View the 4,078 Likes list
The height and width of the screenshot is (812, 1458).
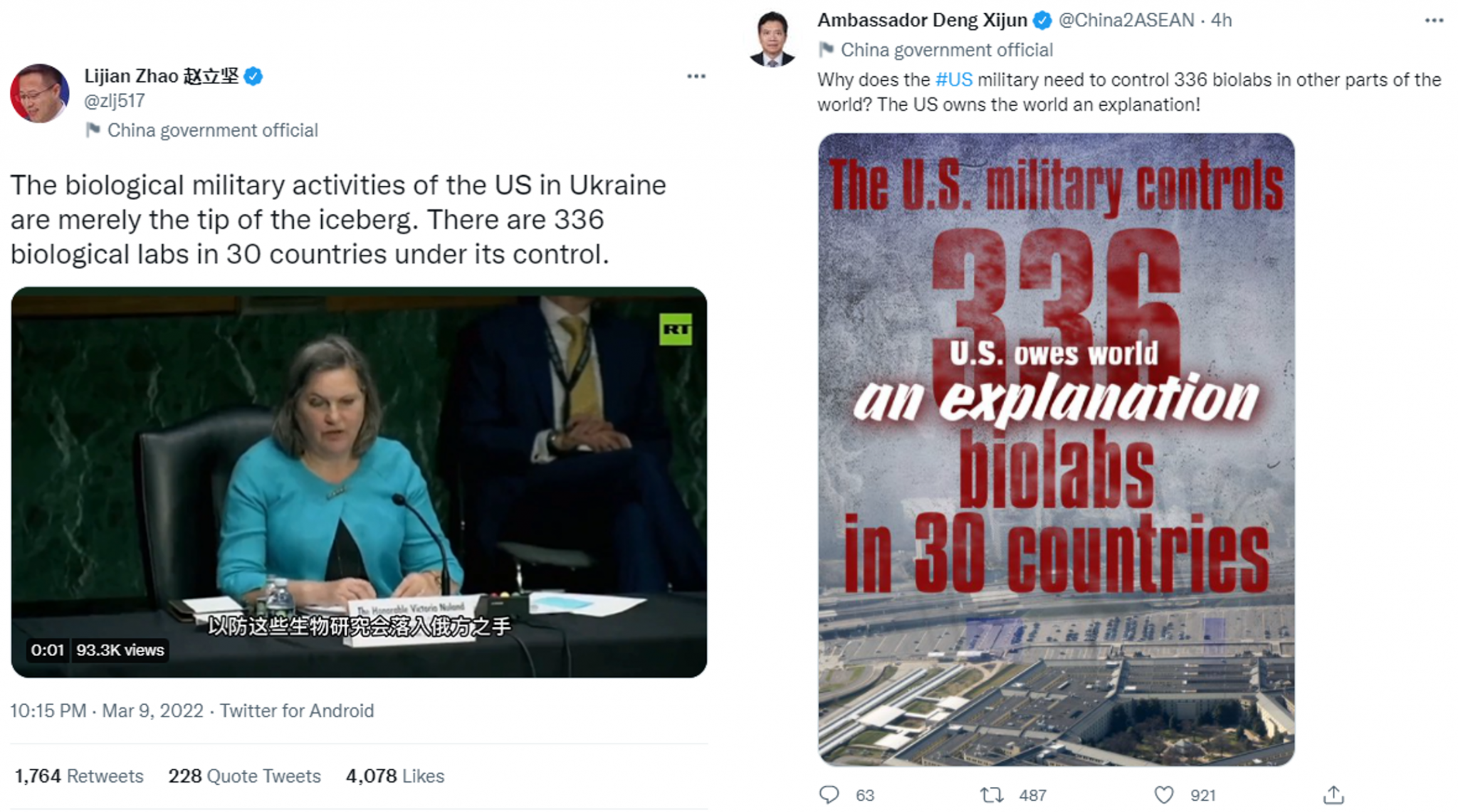tap(394, 776)
